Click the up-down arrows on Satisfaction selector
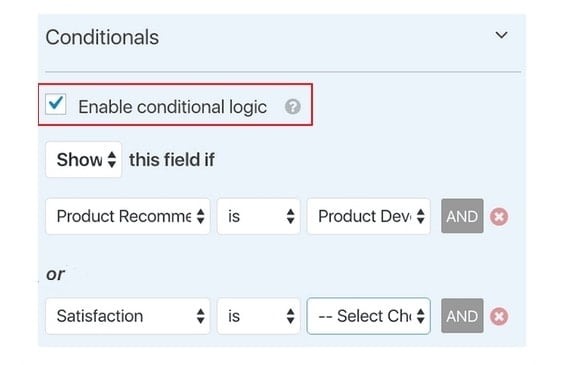583x365 pixels. [x=200, y=316]
